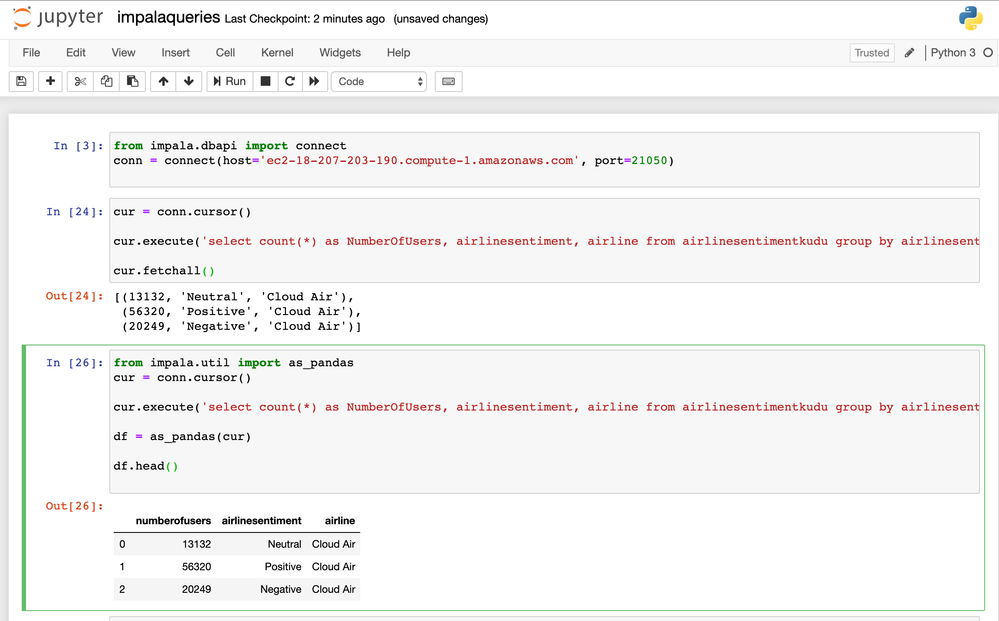
Task: Open the command palette keyboard icon
Action: pos(448,81)
